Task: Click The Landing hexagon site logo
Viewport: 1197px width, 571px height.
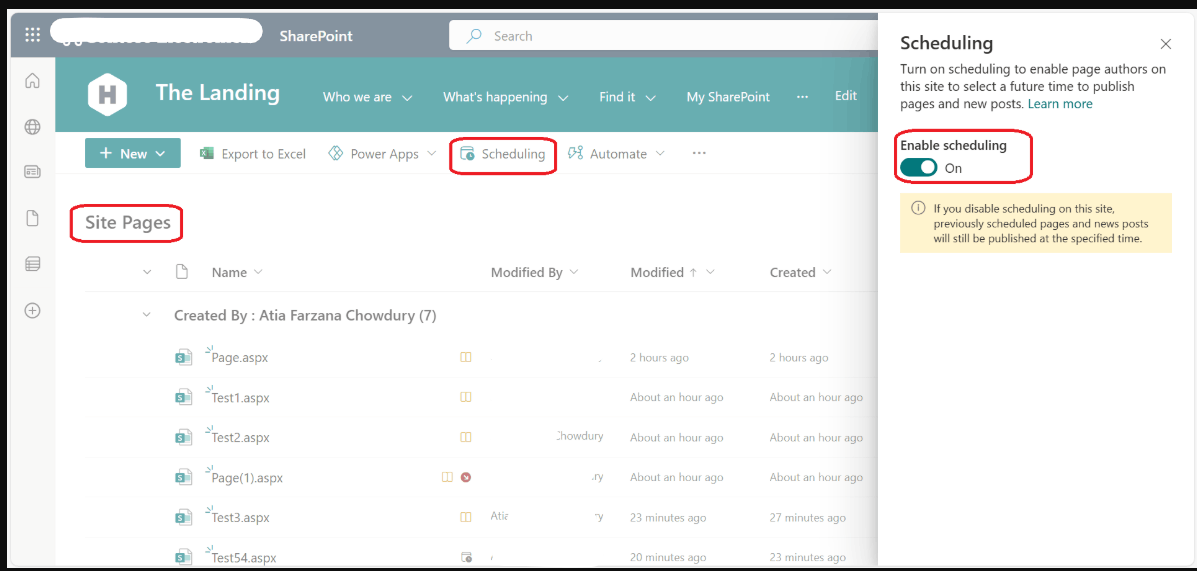Action: pos(107,95)
